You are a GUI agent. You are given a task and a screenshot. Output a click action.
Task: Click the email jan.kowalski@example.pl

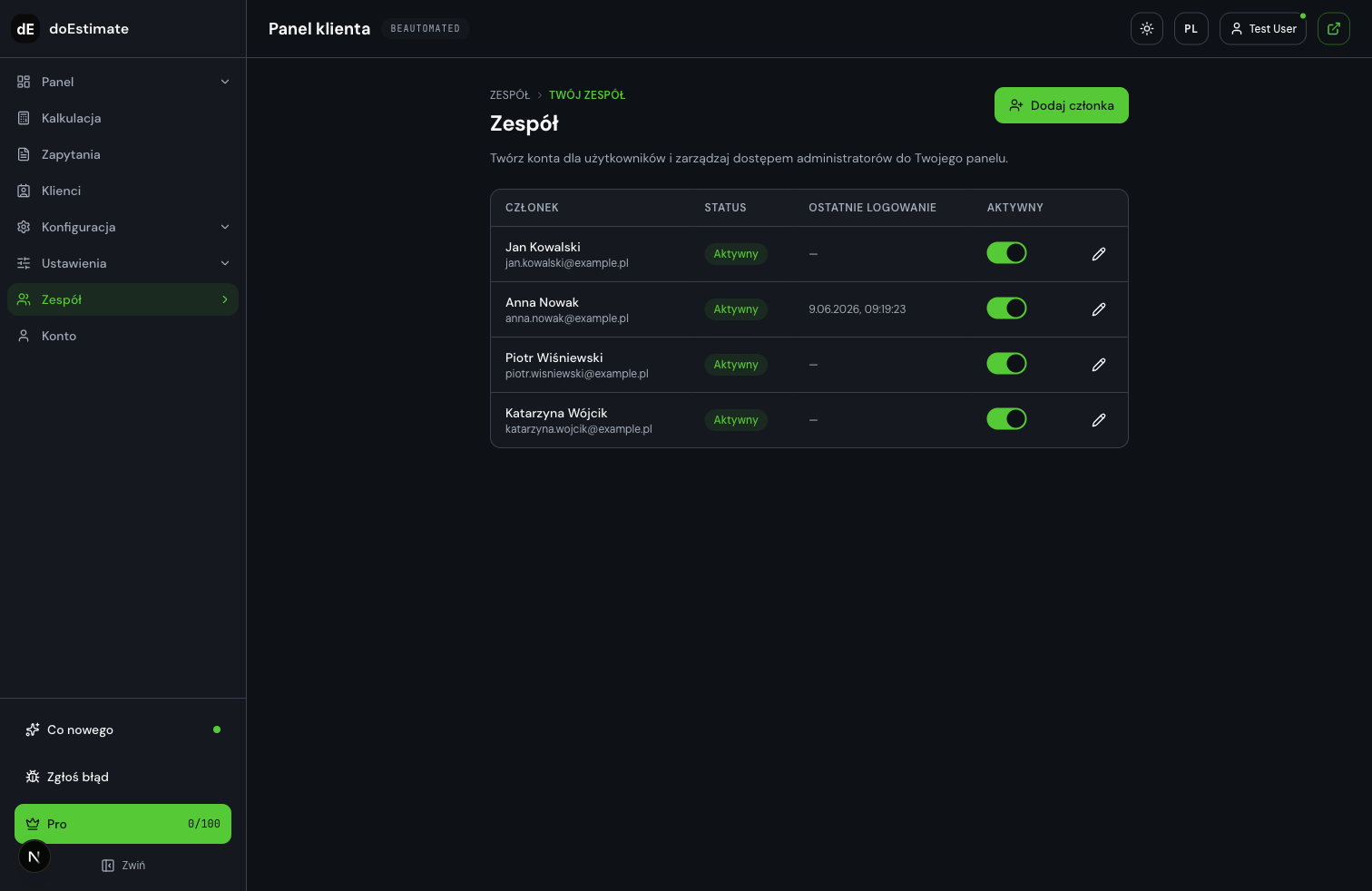pos(567,263)
